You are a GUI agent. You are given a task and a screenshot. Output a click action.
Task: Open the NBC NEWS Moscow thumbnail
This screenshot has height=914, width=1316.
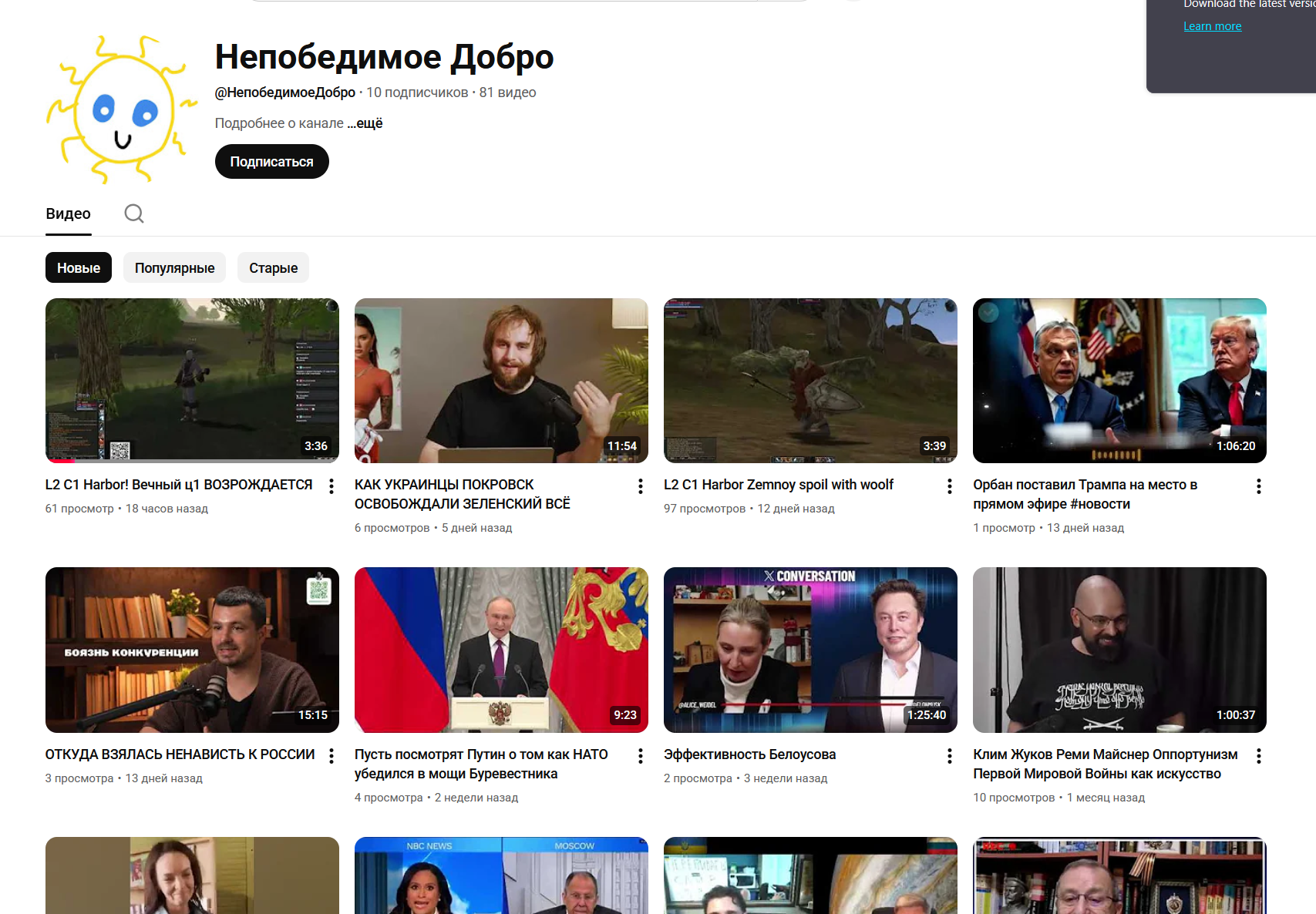(x=501, y=875)
